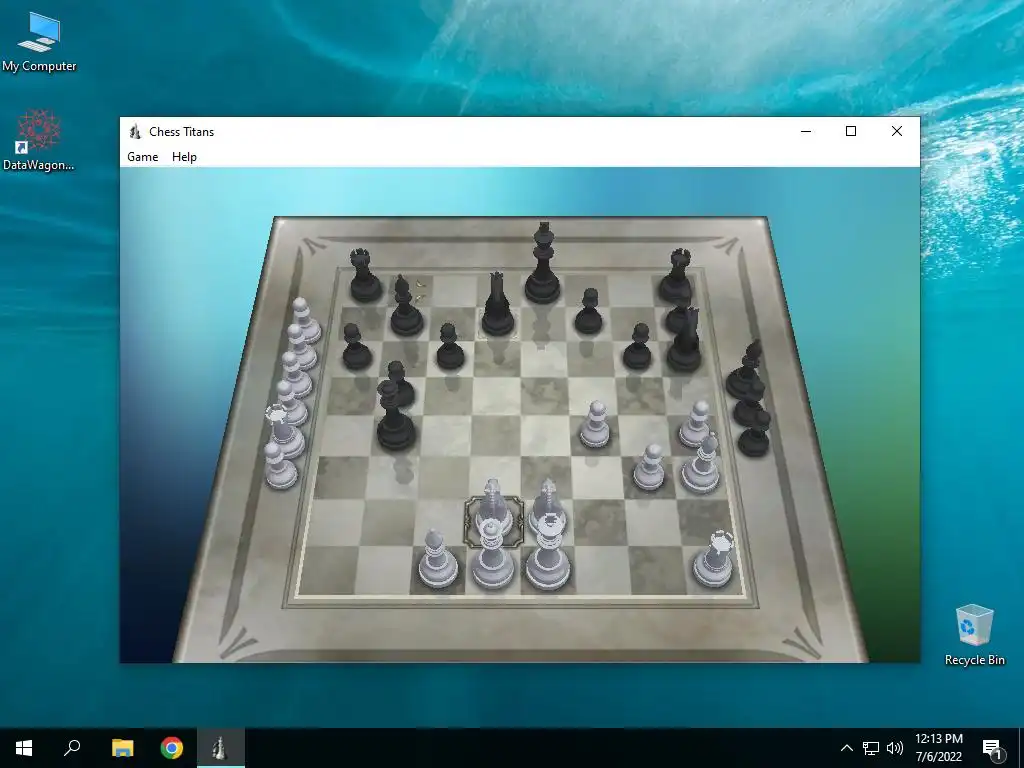Open the Windows Start menu
This screenshot has height=768, width=1024.
24,748
